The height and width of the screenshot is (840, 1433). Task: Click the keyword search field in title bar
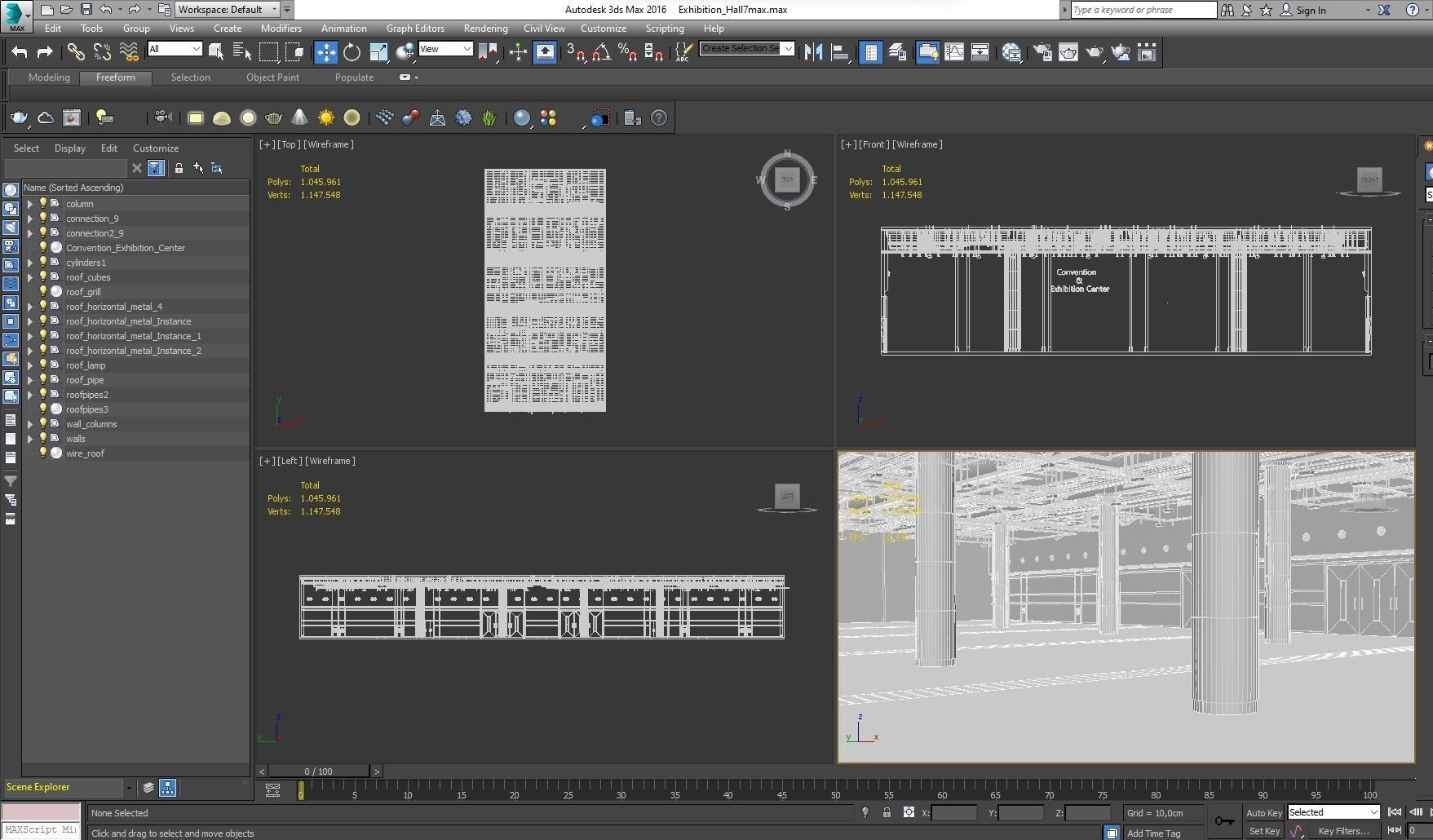(x=1143, y=10)
